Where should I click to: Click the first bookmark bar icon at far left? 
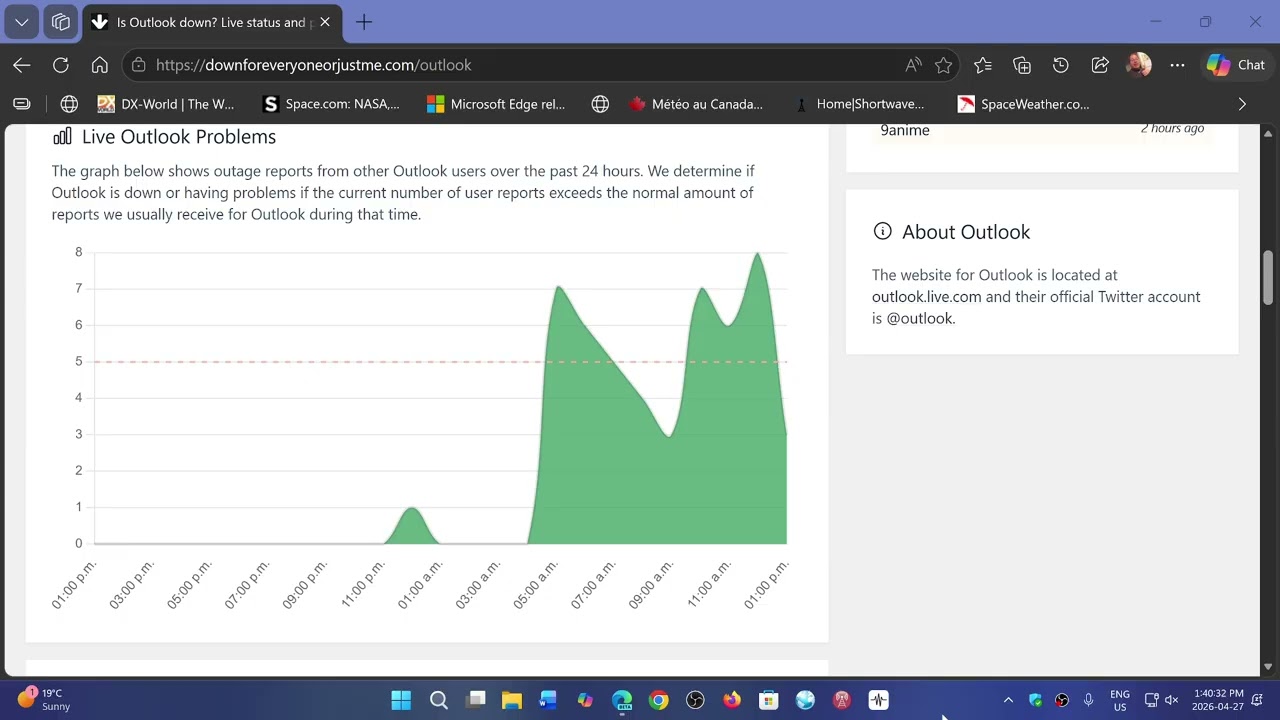[x=21, y=104]
